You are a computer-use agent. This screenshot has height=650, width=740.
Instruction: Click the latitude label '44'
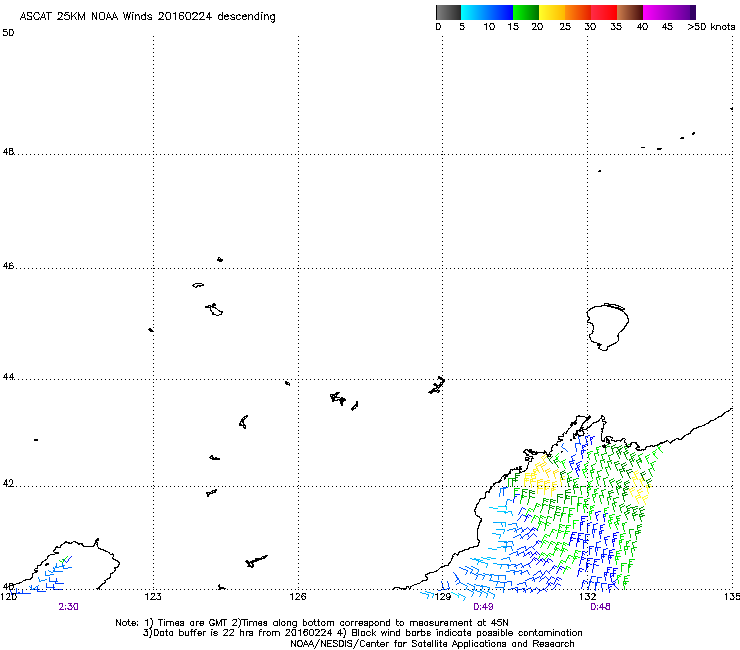tap(8, 377)
